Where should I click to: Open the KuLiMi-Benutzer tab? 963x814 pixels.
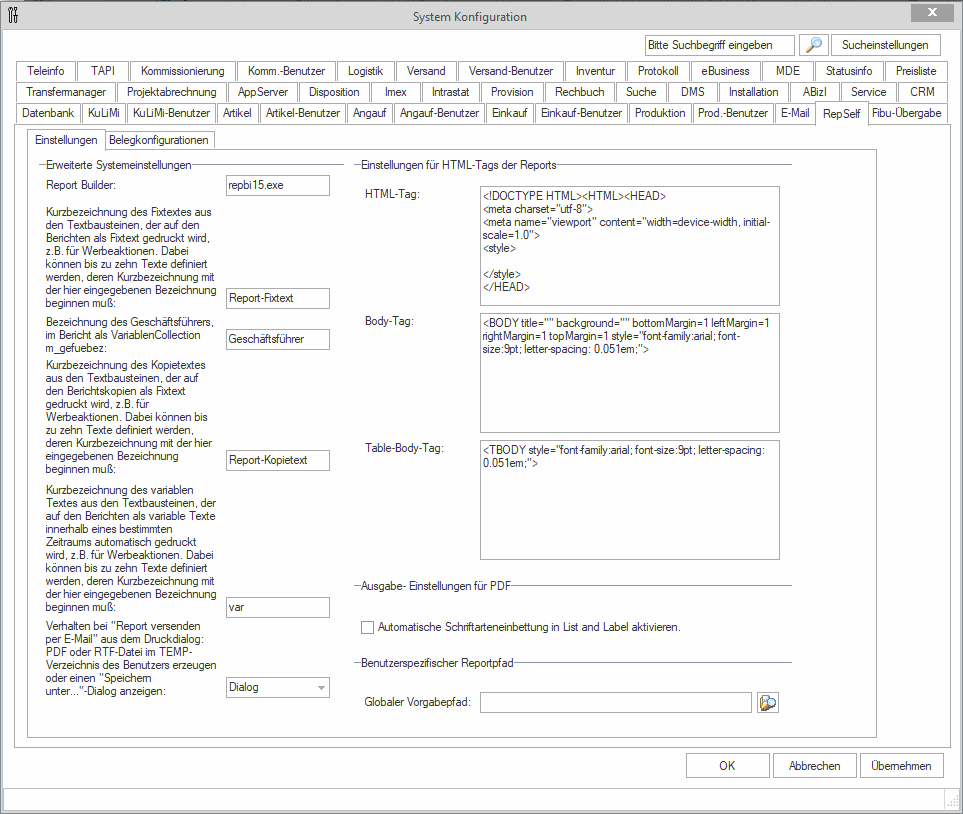[x=171, y=114]
